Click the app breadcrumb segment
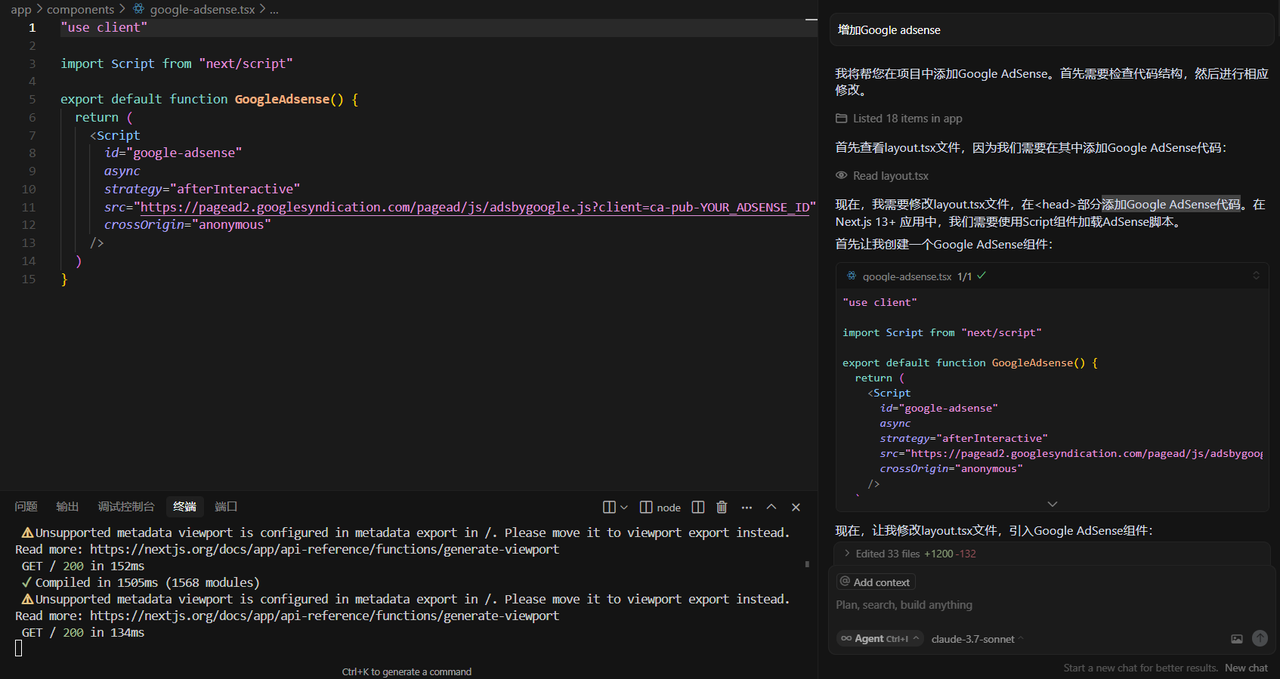The image size is (1280, 679). pos(21,9)
